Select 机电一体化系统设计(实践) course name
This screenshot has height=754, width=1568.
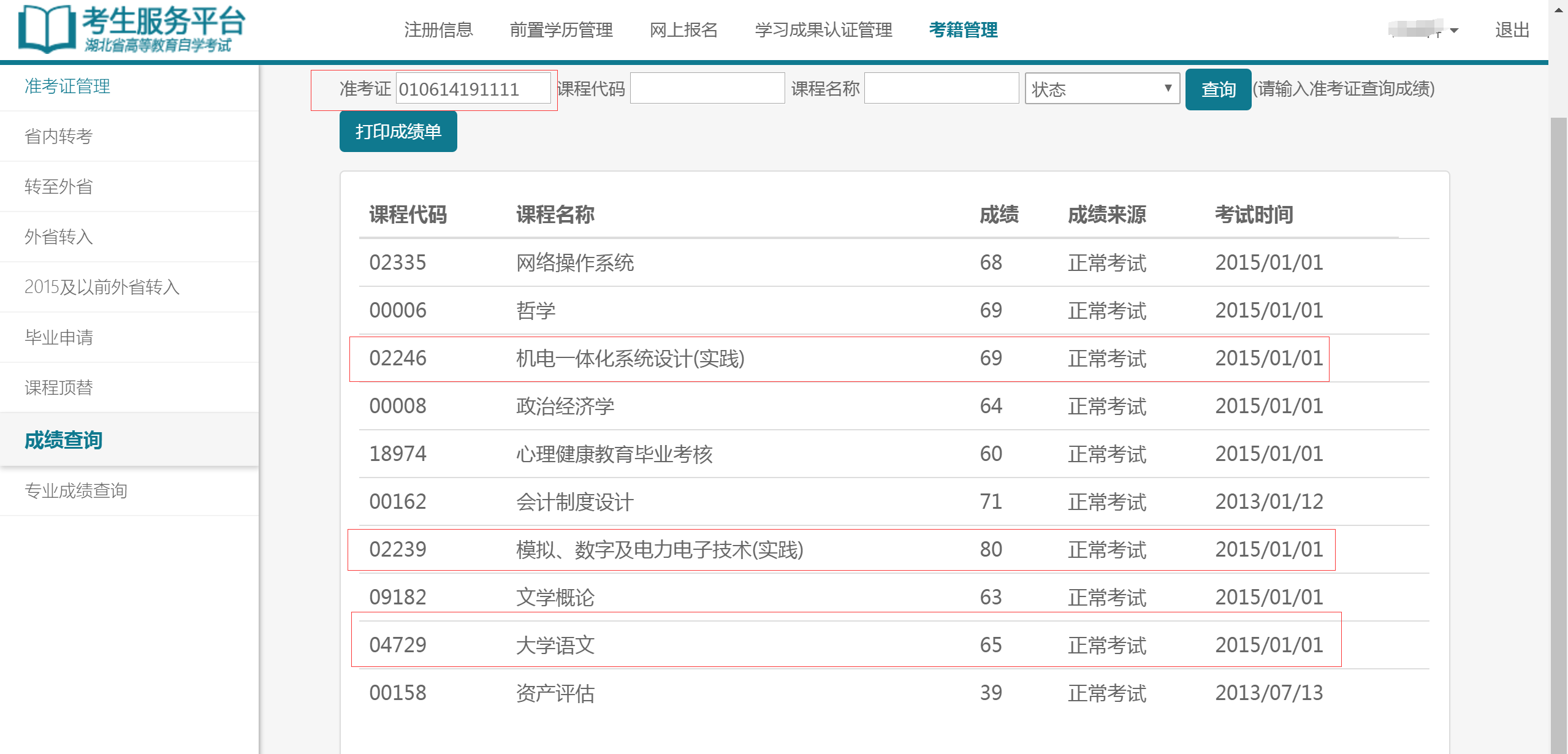click(630, 358)
